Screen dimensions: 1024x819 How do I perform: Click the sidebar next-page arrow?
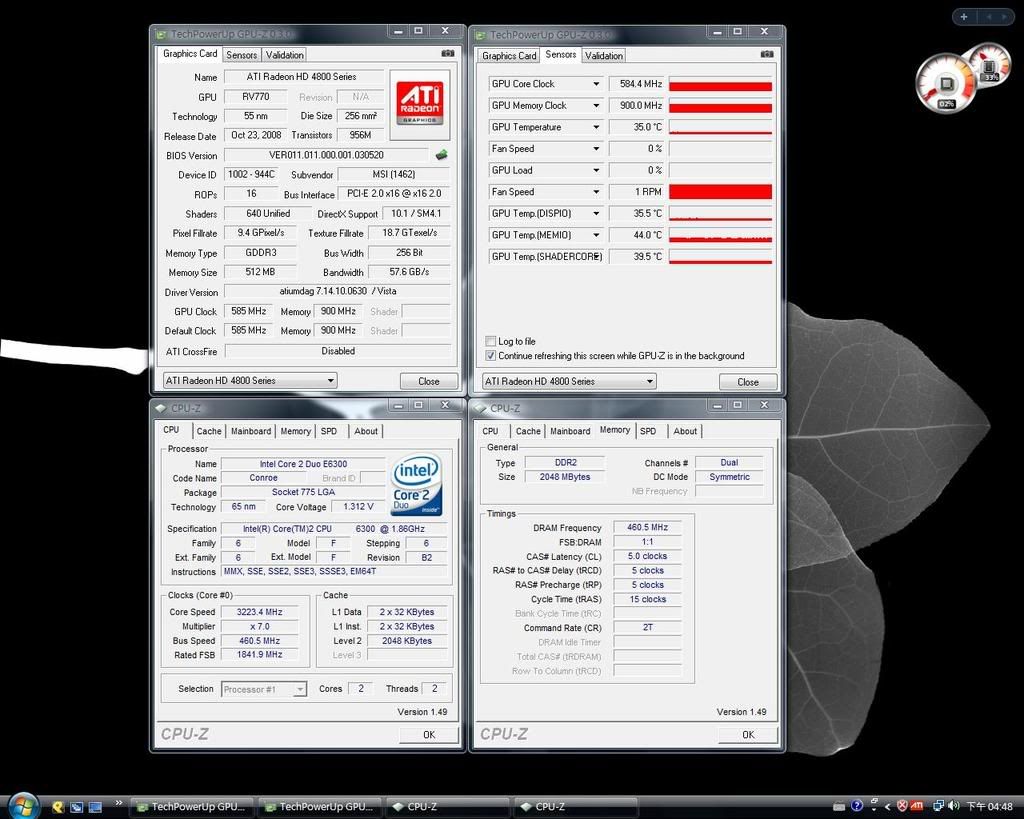pyautogui.click(x=1004, y=16)
